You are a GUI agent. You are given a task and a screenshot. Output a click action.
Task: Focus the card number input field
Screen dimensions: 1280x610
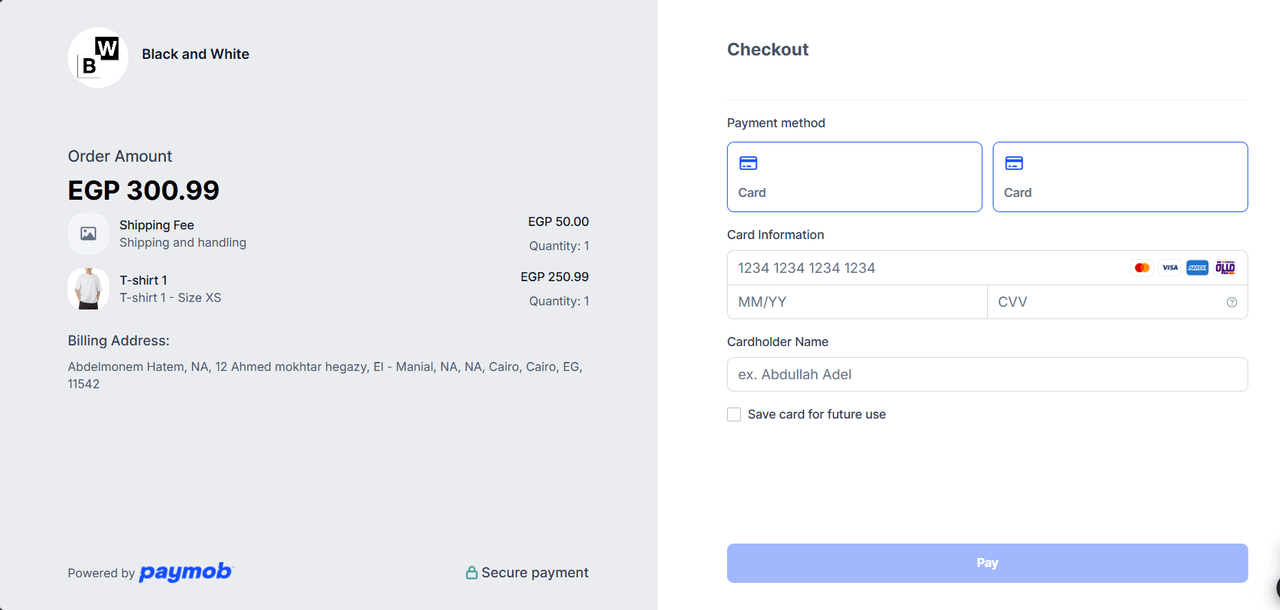tap(925, 268)
